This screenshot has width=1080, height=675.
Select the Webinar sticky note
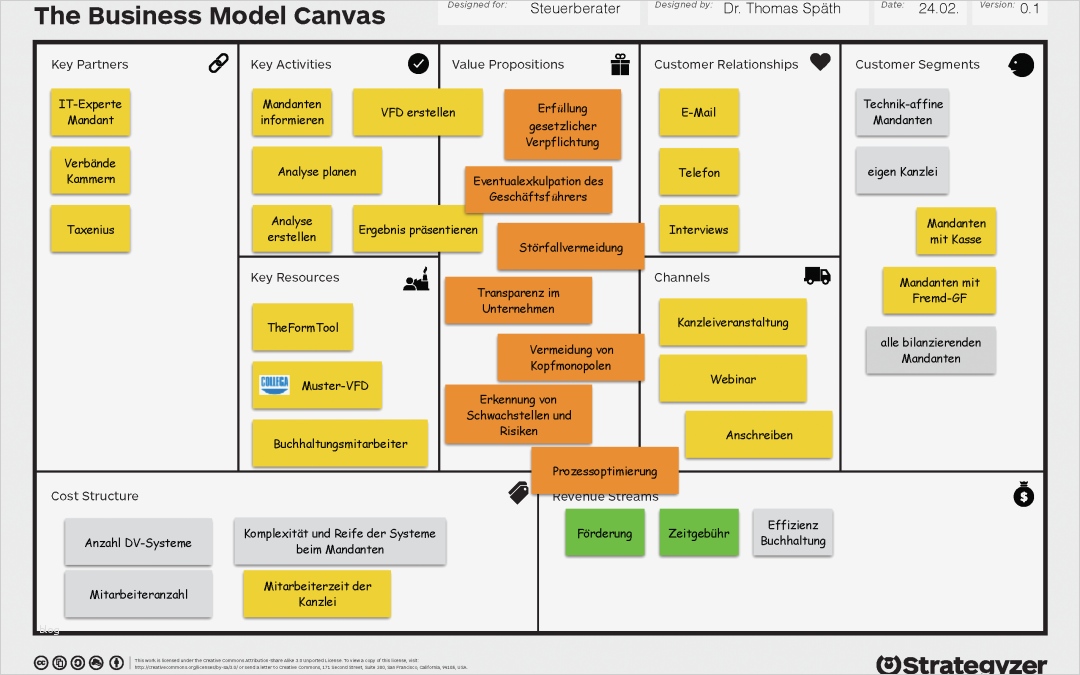(733, 378)
